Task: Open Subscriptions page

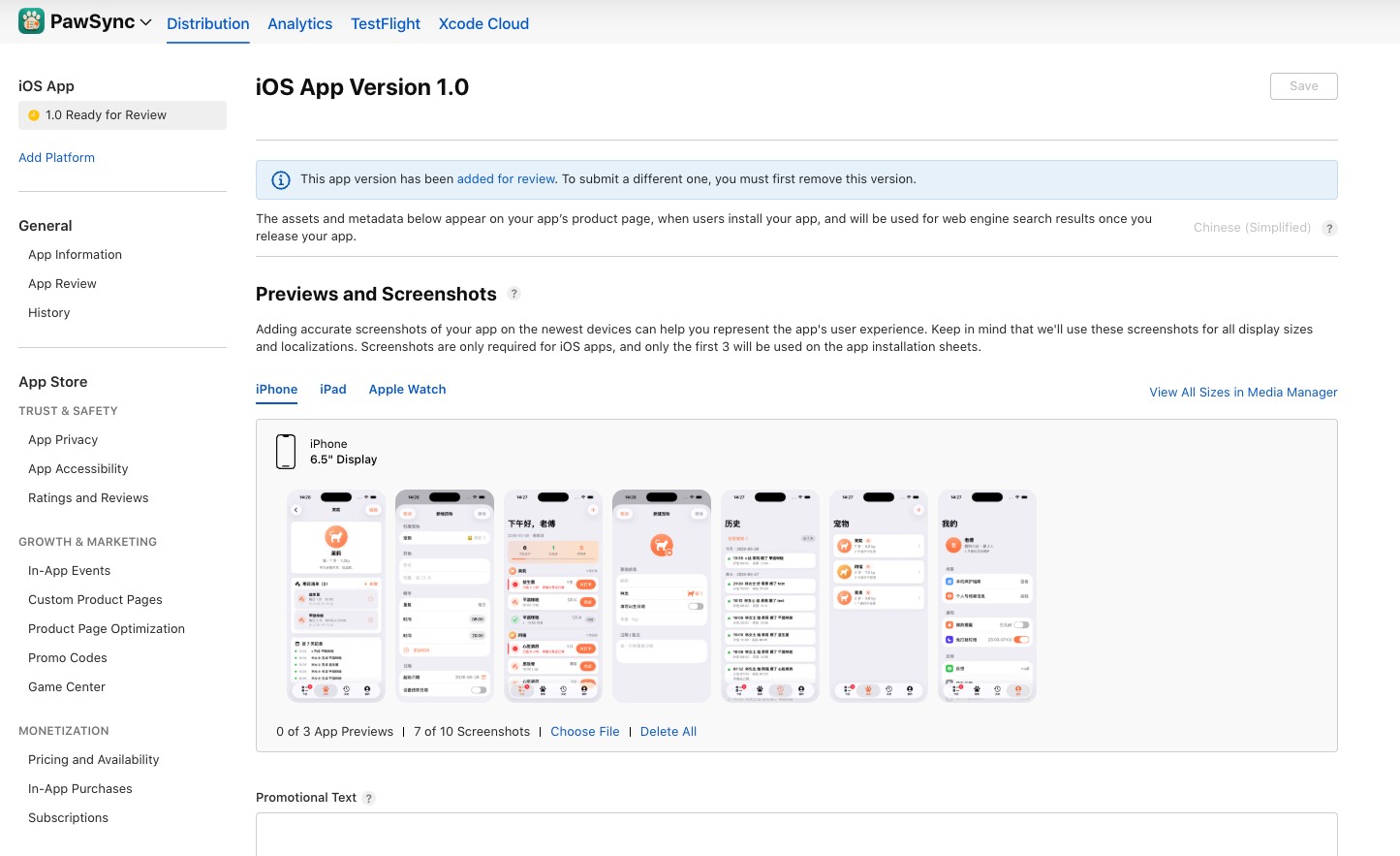Action: click(69, 818)
